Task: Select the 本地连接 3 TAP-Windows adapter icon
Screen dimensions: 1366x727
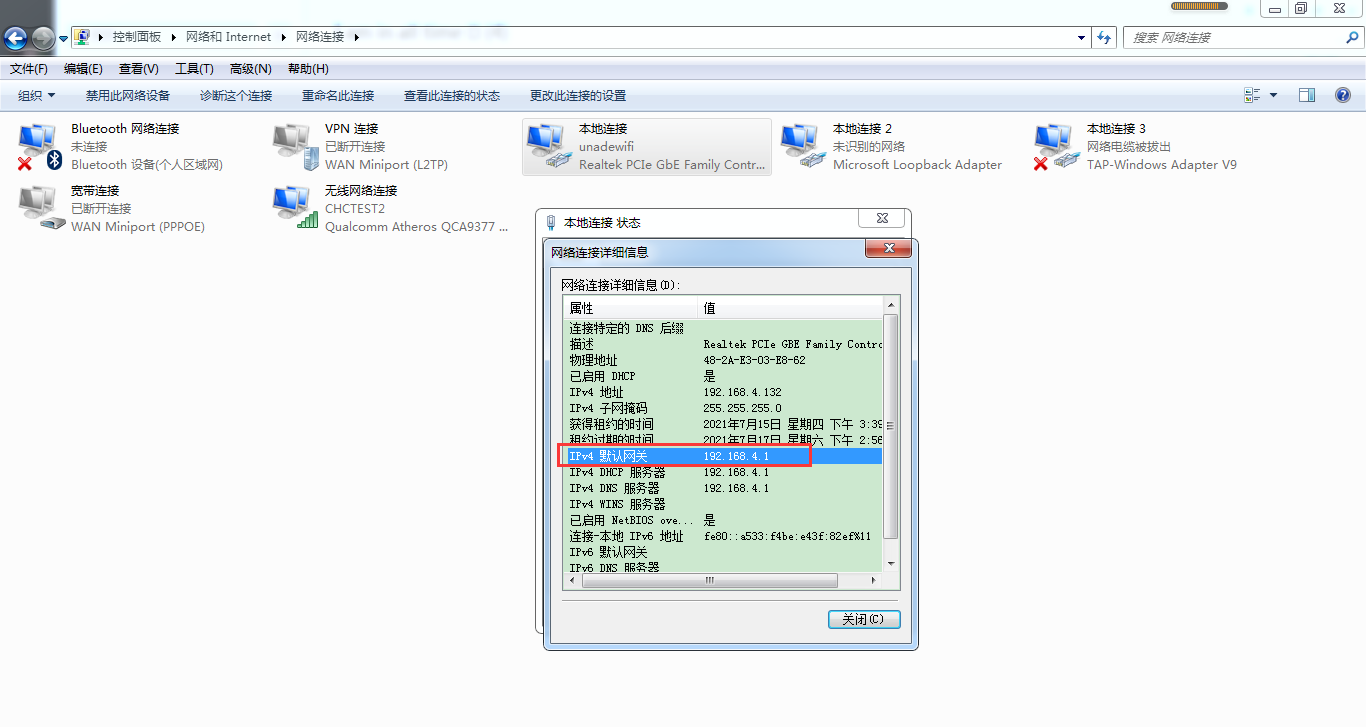Action: coord(1056,146)
